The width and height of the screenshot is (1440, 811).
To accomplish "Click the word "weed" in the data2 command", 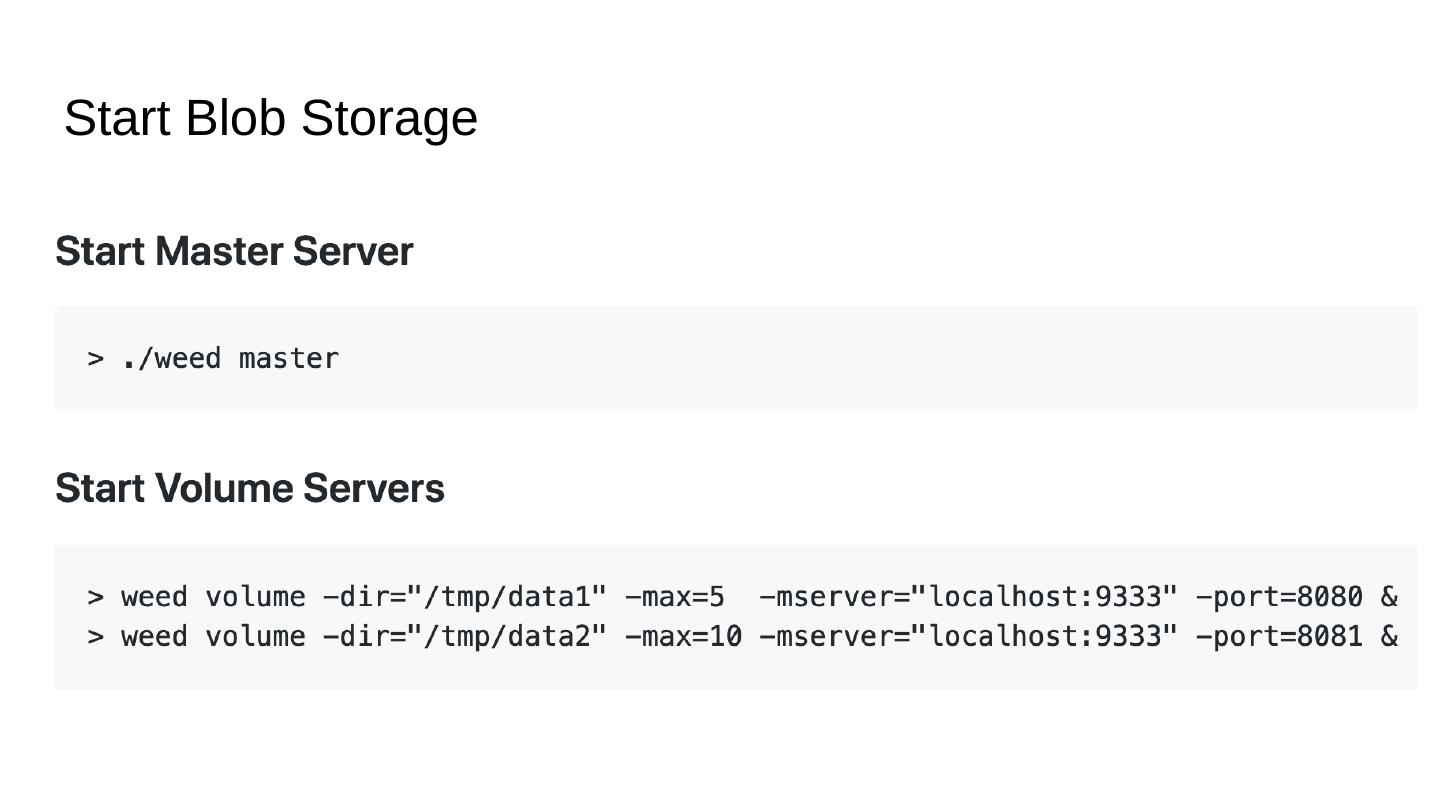I will [x=154, y=636].
